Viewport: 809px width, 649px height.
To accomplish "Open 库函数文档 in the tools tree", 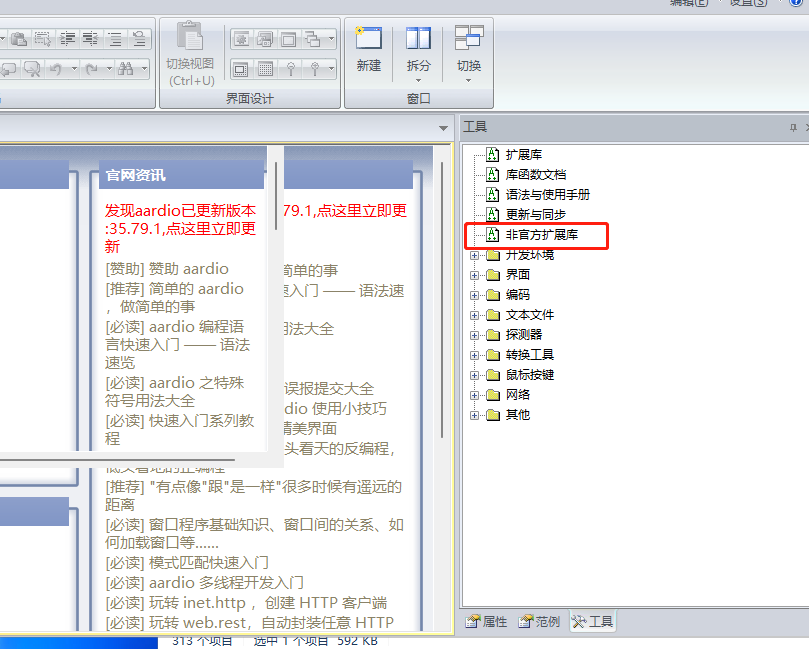I will (x=536, y=174).
